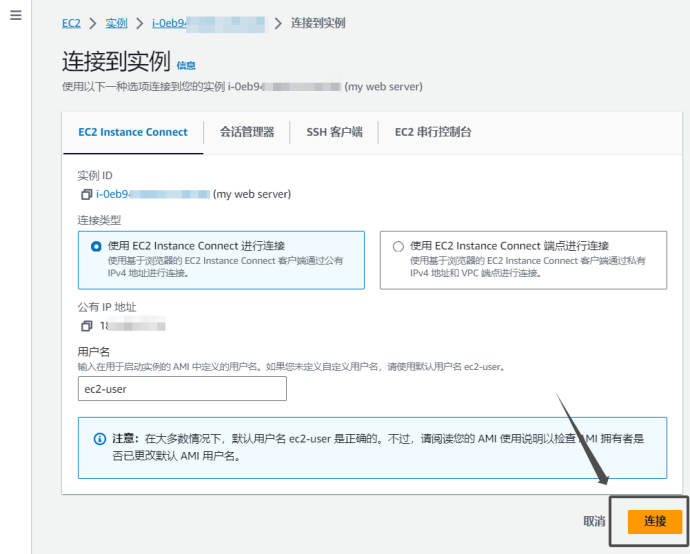
Task: Open the instance ID link under 实例 ID
Action: click(x=153, y=194)
